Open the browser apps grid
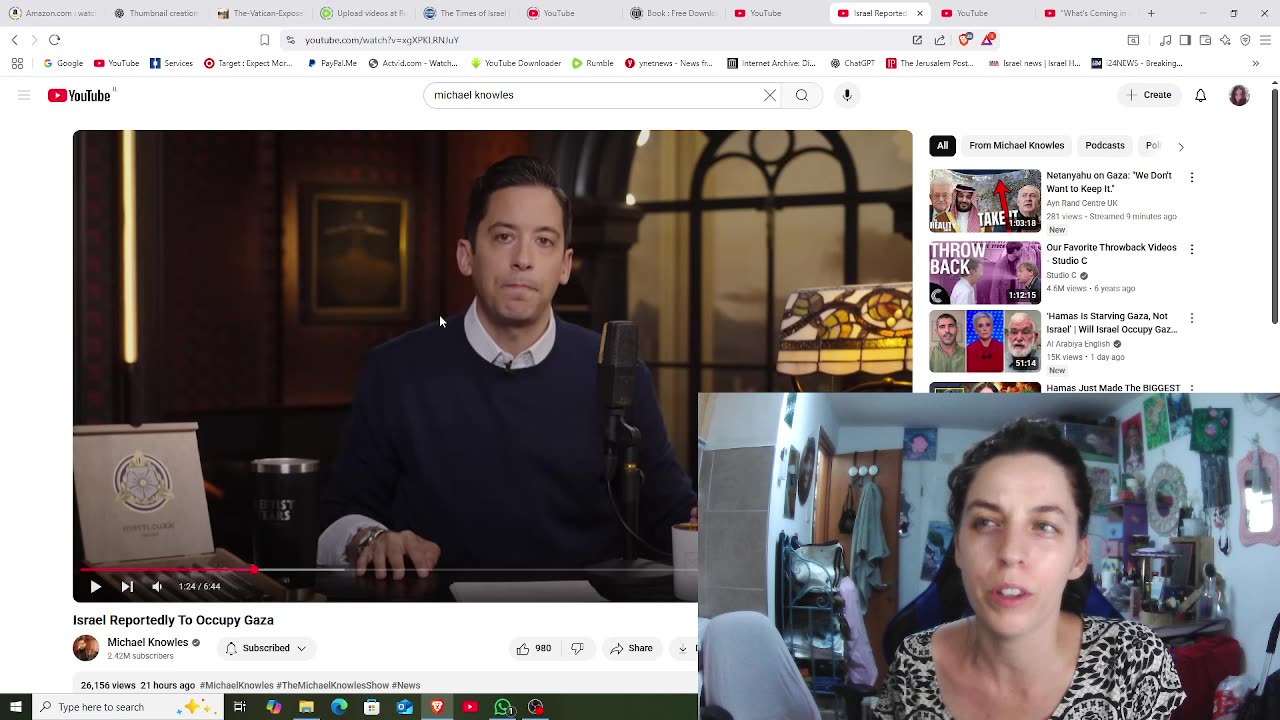 [x=17, y=63]
